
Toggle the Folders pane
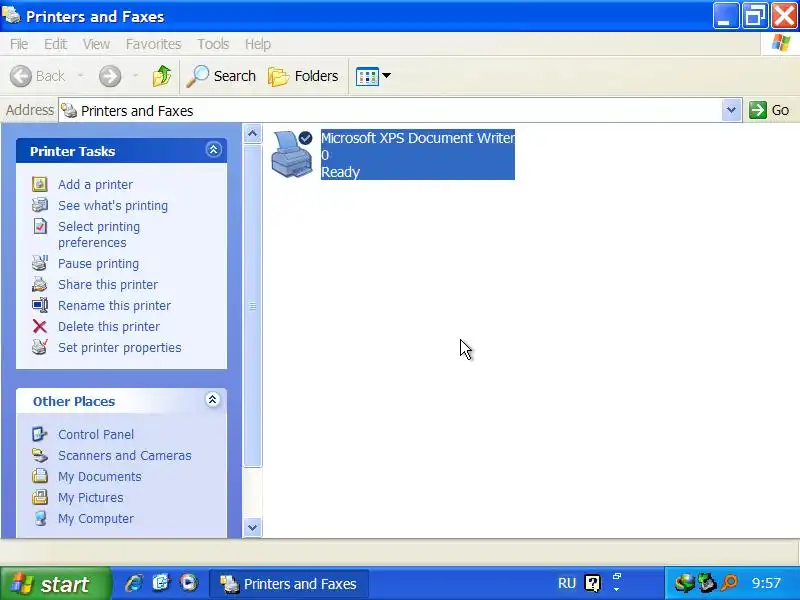(304, 76)
